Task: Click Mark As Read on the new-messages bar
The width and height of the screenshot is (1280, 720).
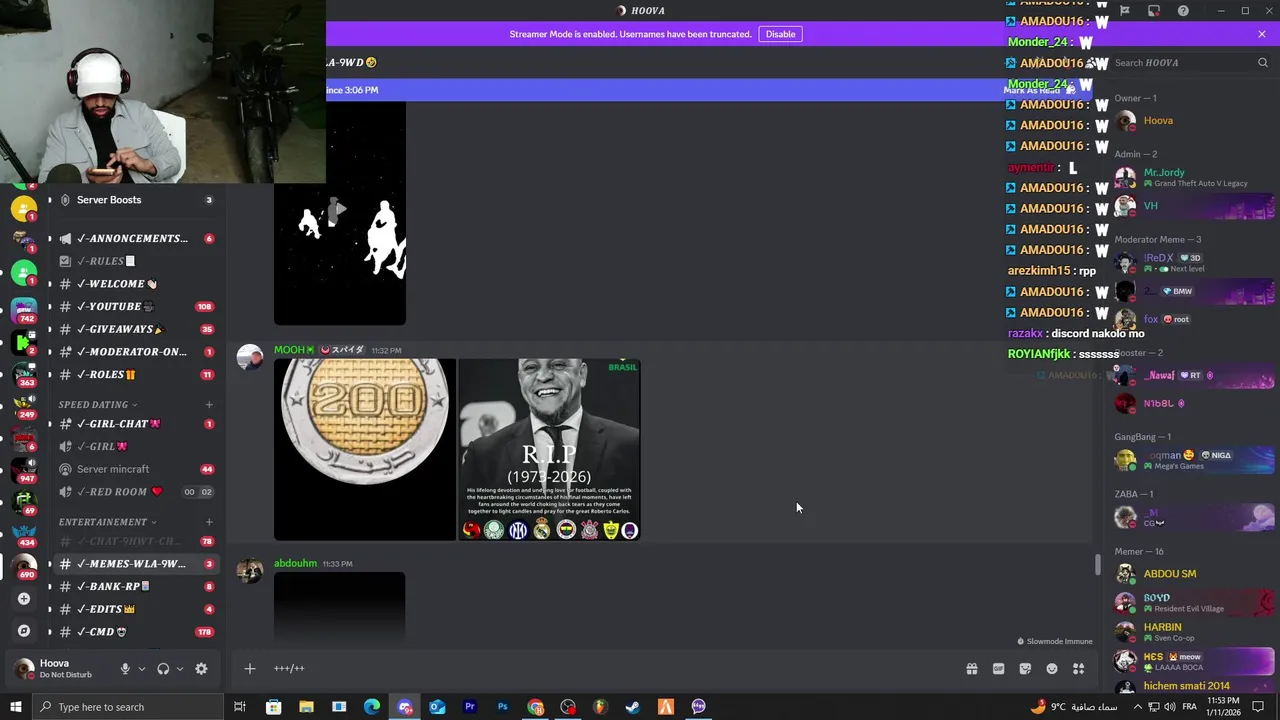Action: 1039,90
